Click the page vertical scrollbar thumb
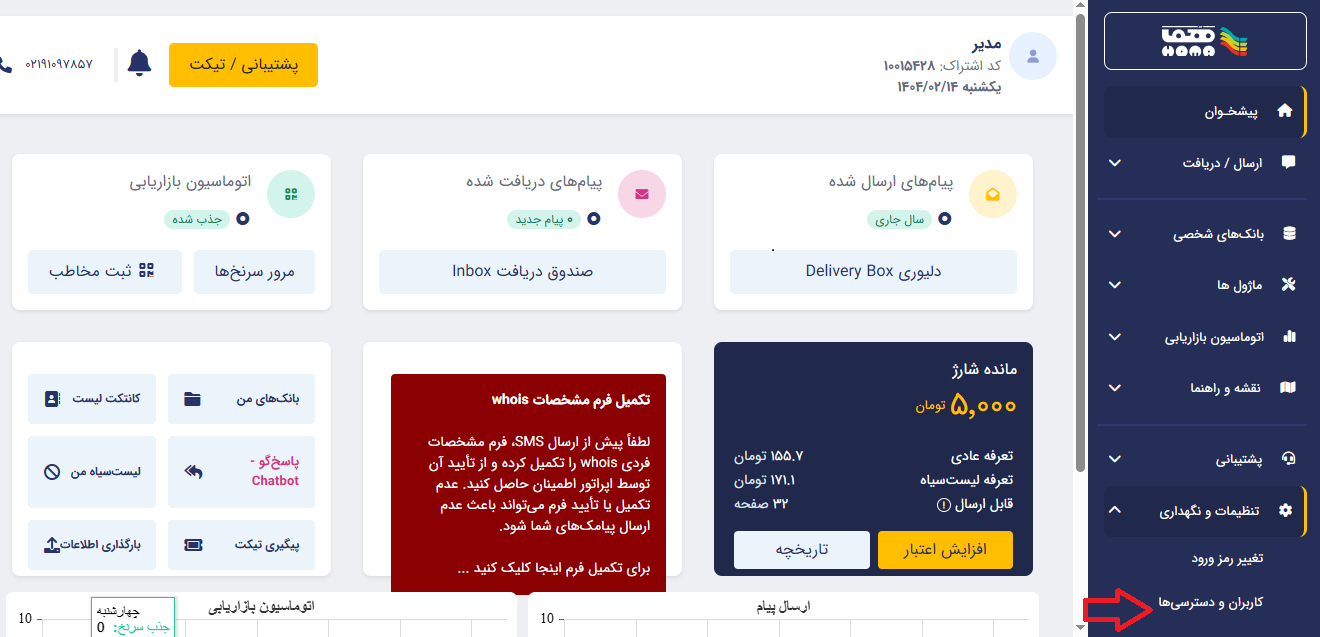The height and width of the screenshot is (637, 1320). tap(1081, 245)
